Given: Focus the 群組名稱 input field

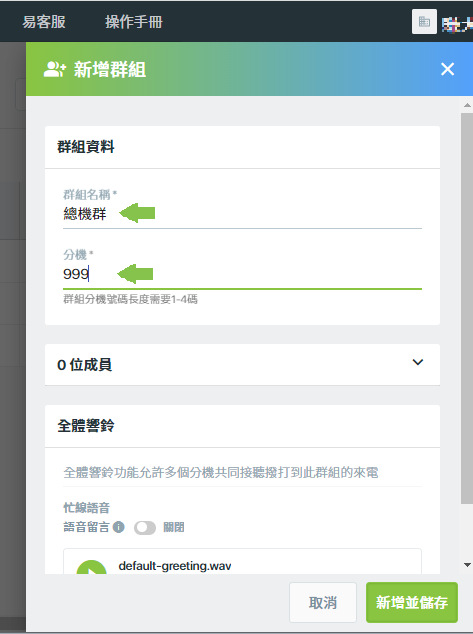Looking at the screenshot, I should [242, 213].
